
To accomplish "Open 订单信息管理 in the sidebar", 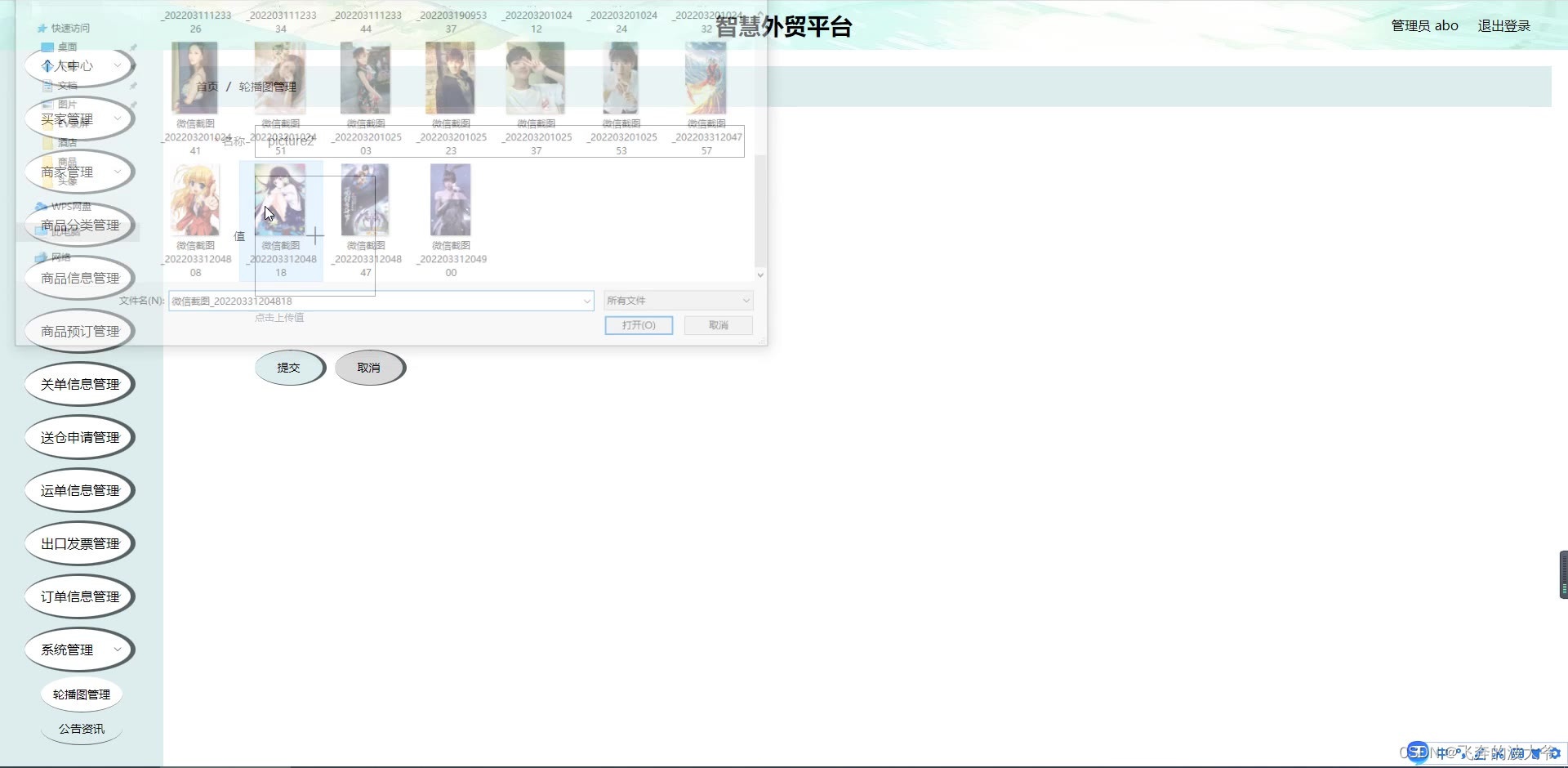I will (x=80, y=596).
